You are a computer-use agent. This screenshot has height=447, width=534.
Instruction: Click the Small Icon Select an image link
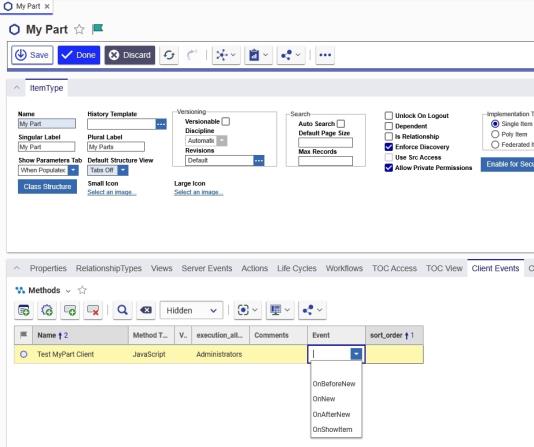coord(112,192)
